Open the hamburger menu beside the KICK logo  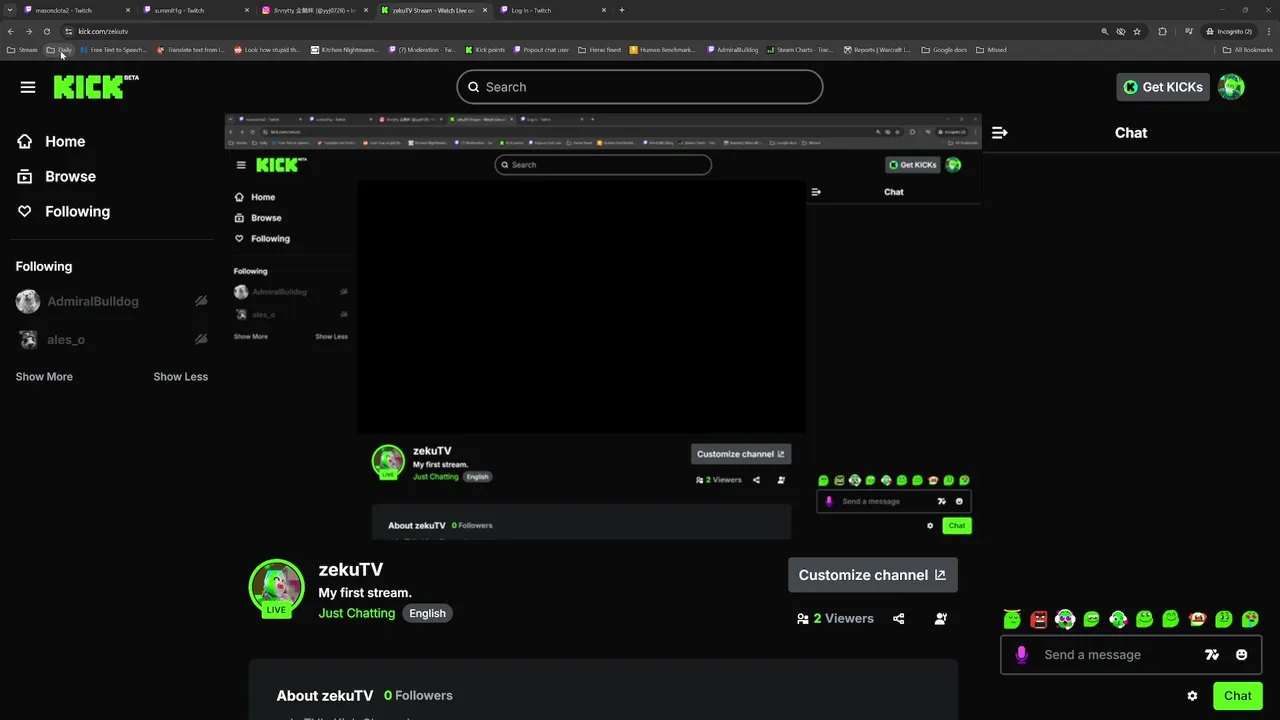tap(28, 87)
